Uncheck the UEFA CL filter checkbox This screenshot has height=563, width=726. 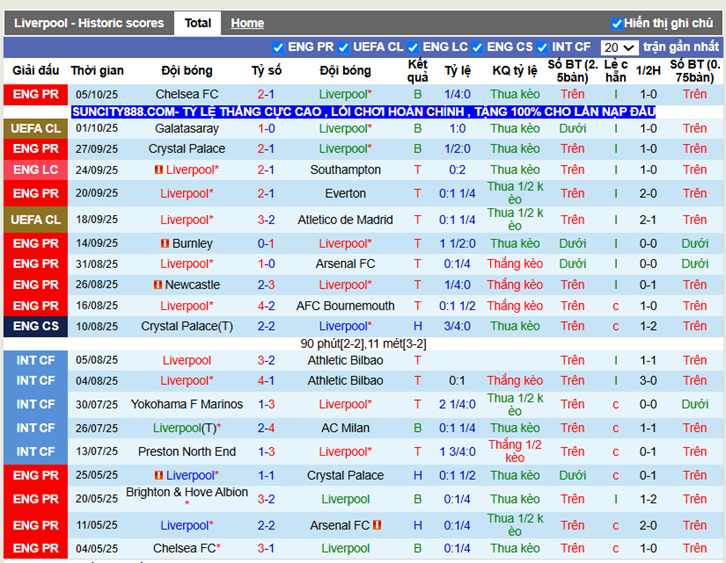(x=343, y=47)
